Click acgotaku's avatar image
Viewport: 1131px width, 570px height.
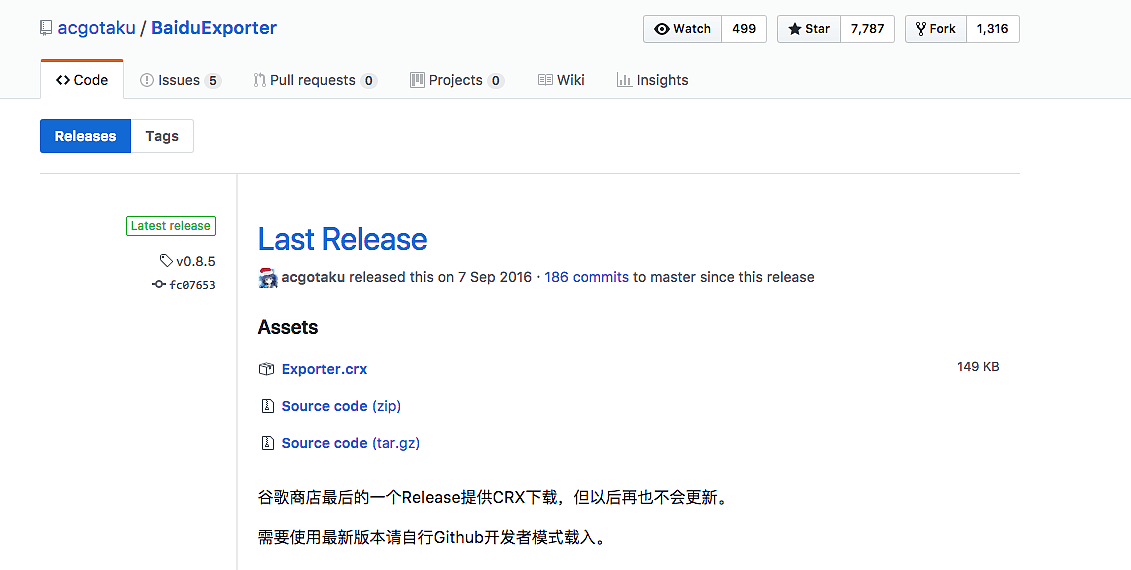[x=268, y=278]
